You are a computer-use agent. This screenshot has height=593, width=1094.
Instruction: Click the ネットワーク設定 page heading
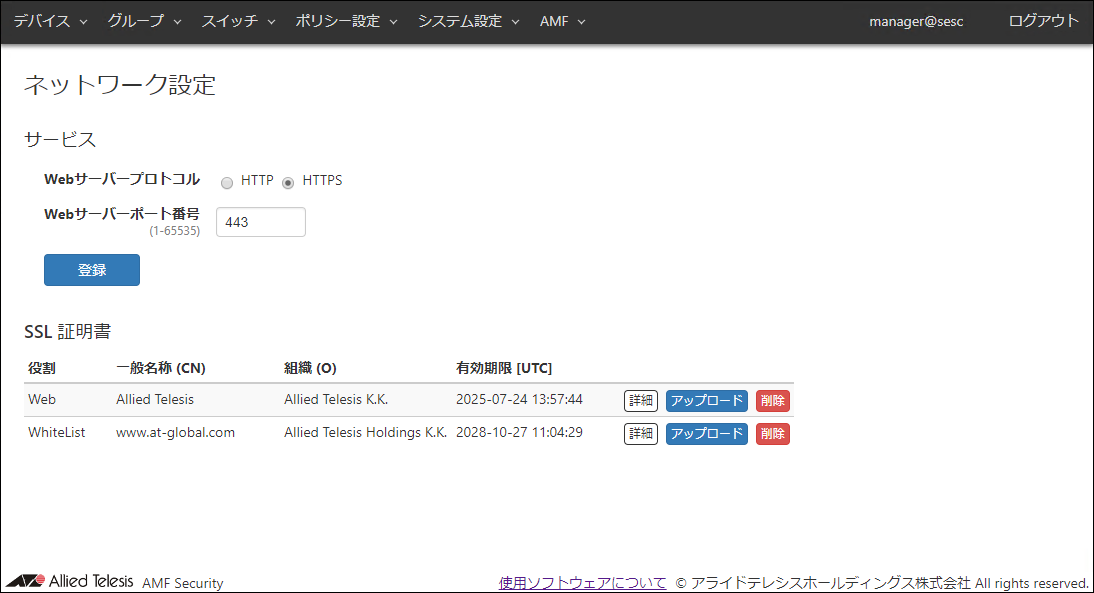(120, 84)
